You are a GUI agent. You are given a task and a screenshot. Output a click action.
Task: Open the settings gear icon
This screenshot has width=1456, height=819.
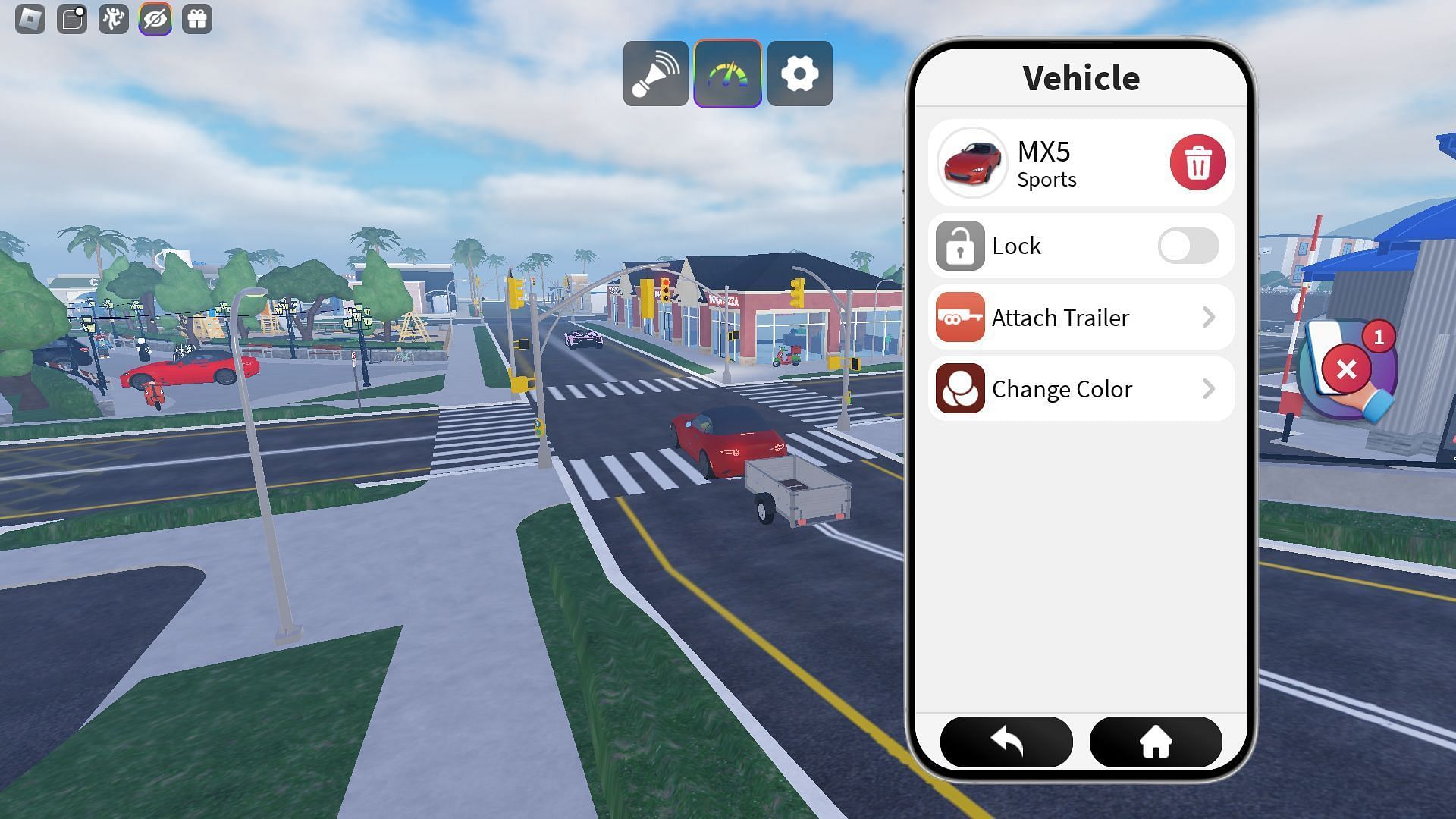(800, 73)
